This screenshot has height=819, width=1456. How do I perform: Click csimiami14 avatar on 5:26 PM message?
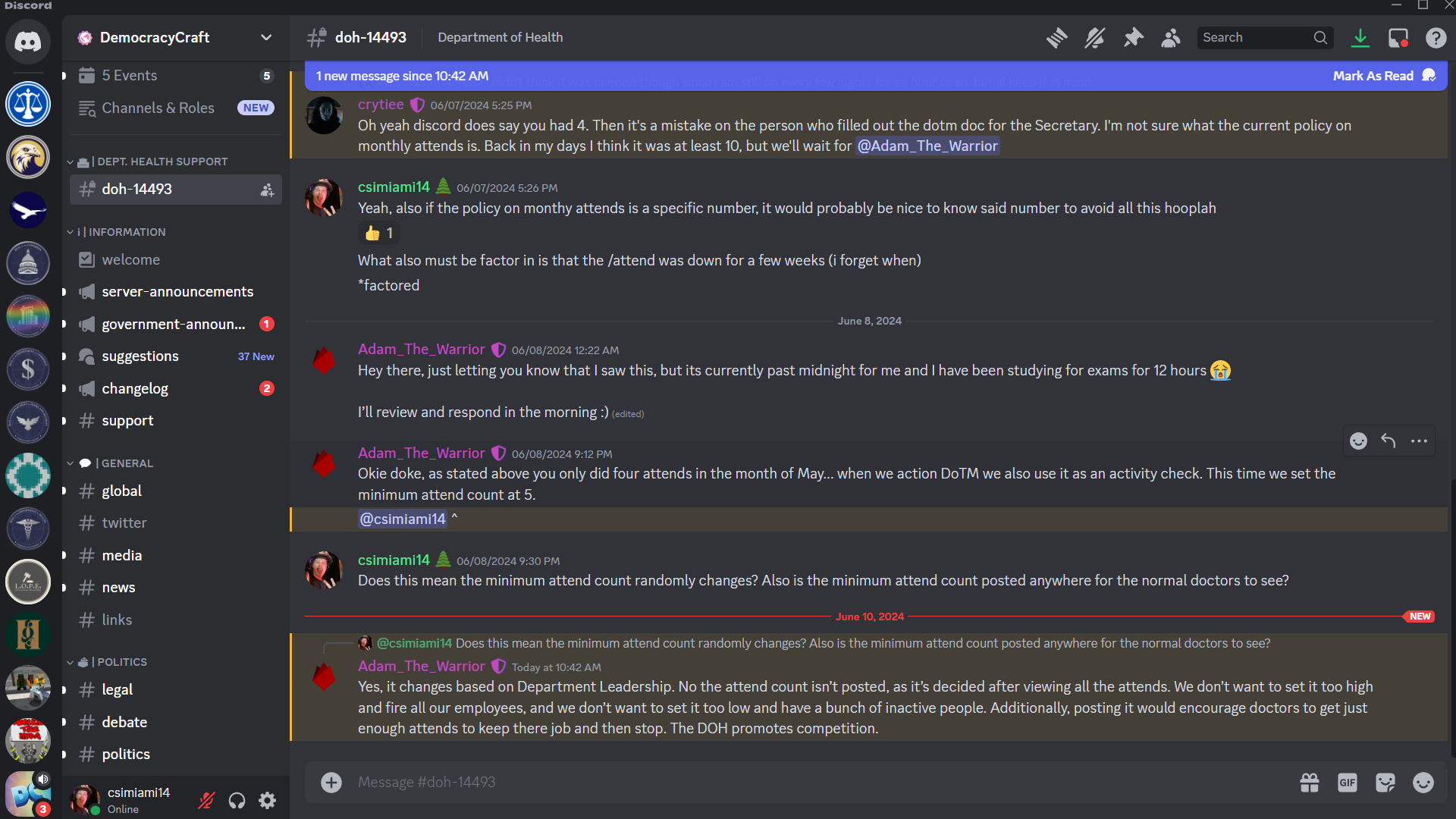coord(324,197)
